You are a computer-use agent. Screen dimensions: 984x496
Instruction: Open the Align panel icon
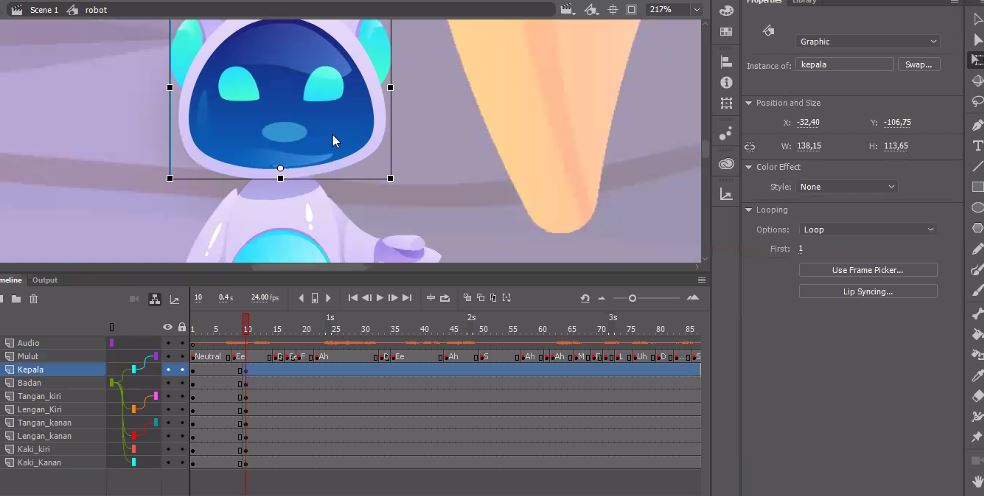(726, 62)
